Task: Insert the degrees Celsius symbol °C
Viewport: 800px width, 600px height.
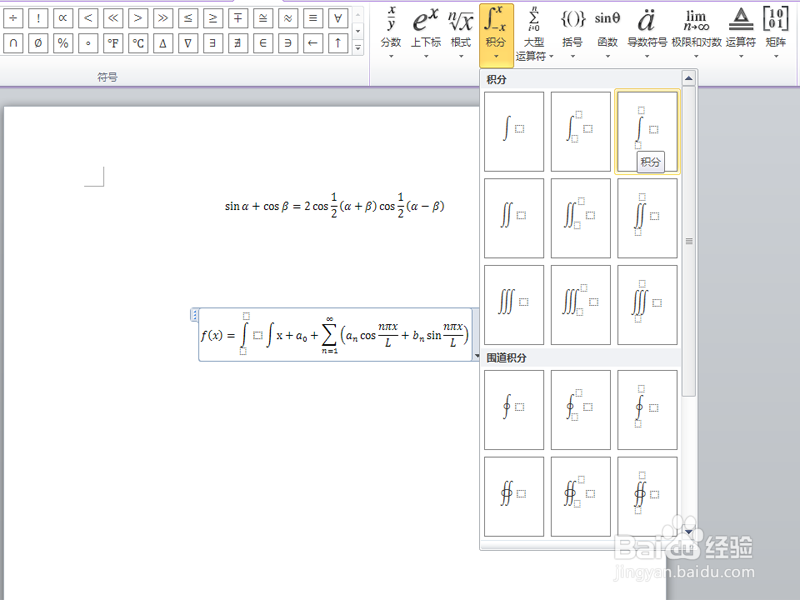Action: (137, 42)
